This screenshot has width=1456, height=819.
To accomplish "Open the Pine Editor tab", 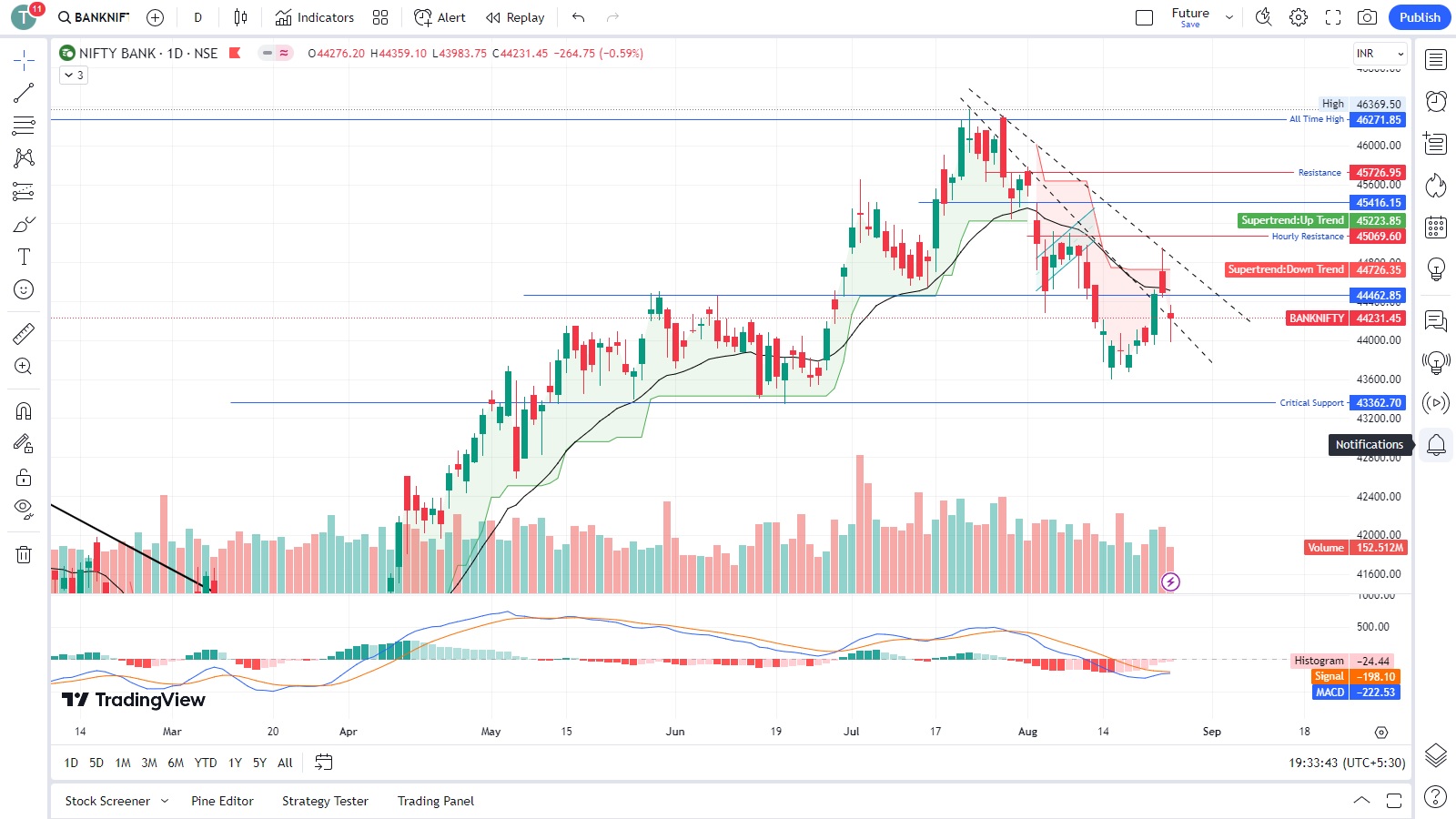I will (x=222, y=801).
